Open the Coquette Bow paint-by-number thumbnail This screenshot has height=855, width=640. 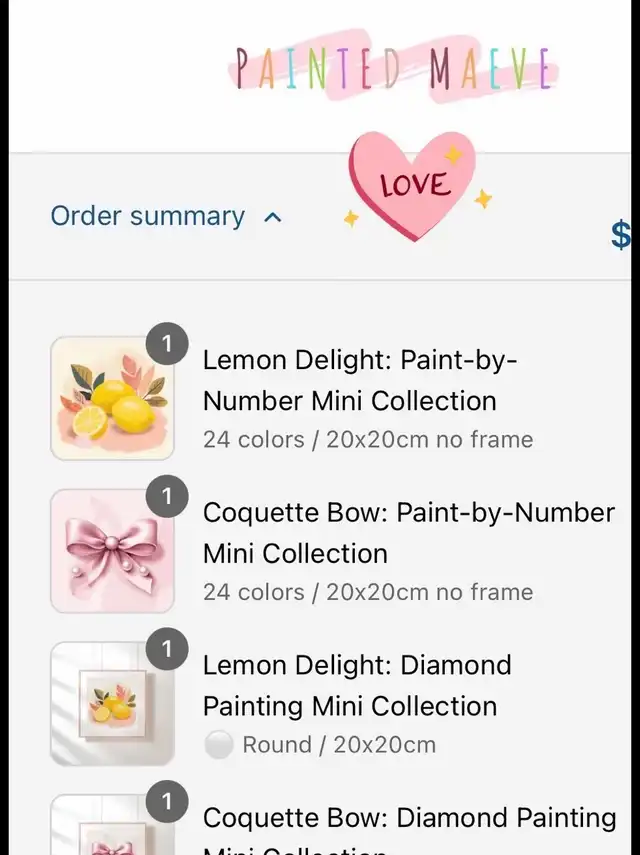click(x=112, y=551)
